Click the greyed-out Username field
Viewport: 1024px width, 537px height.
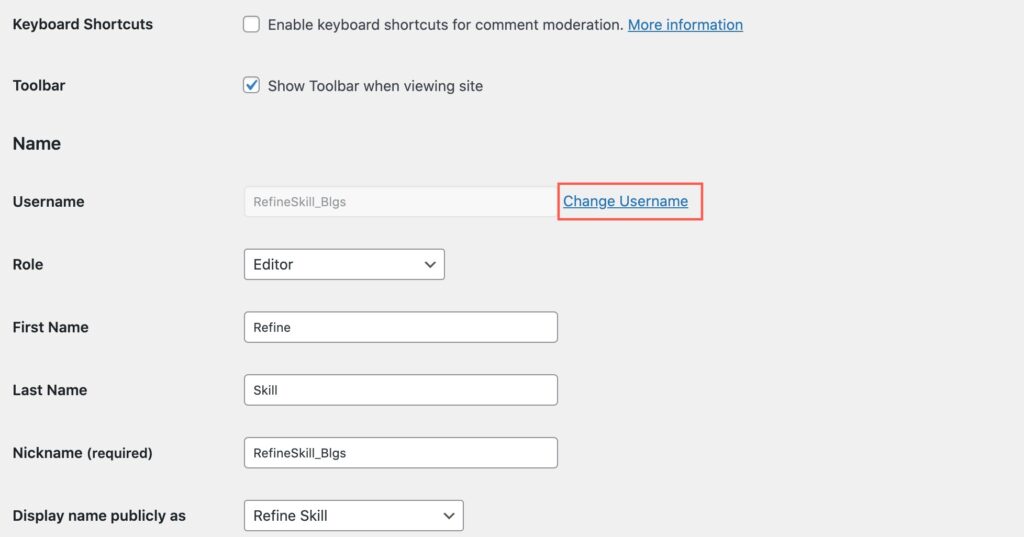tap(401, 201)
